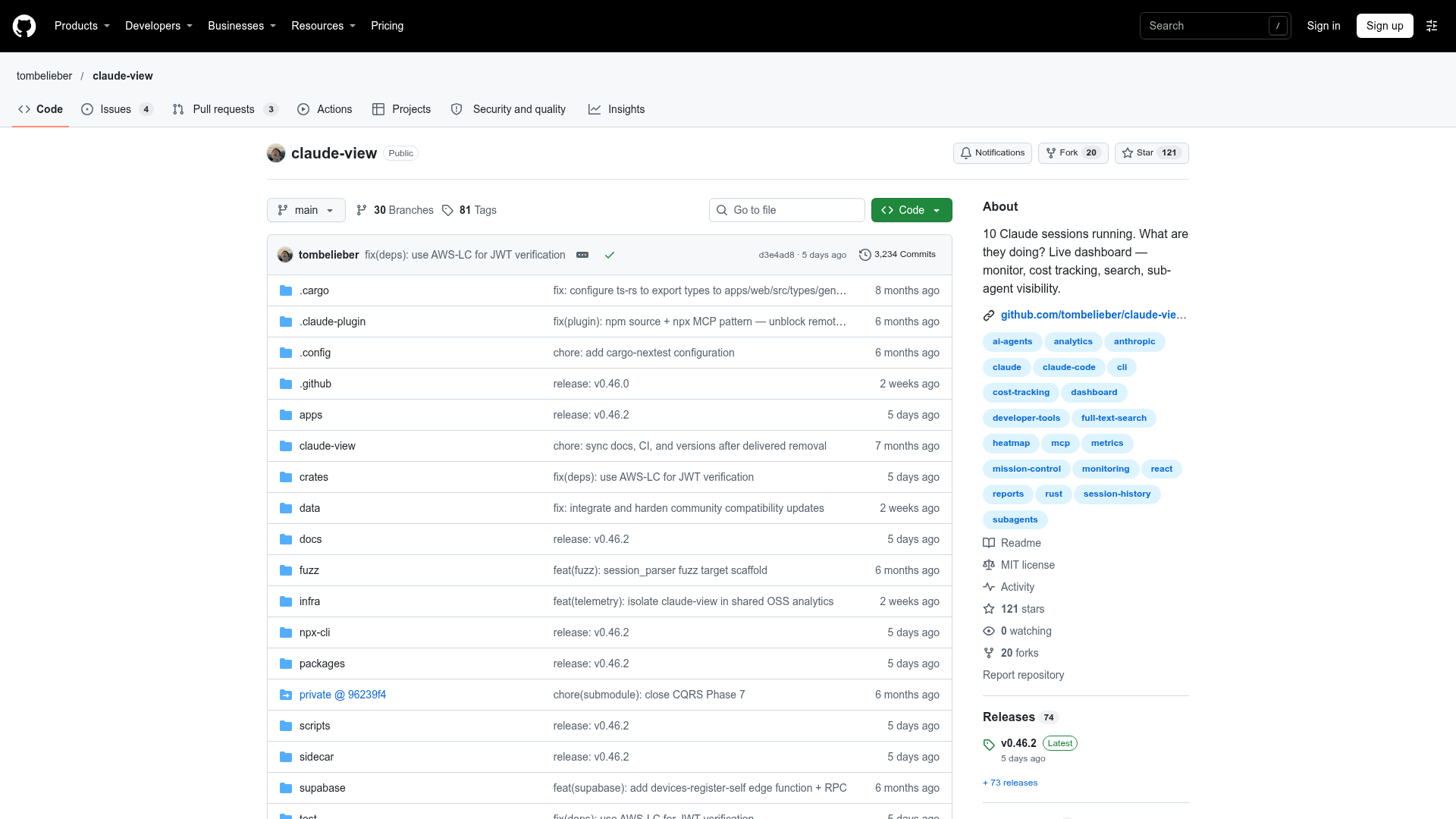Open commit hash d3e4ad8

pos(776,255)
